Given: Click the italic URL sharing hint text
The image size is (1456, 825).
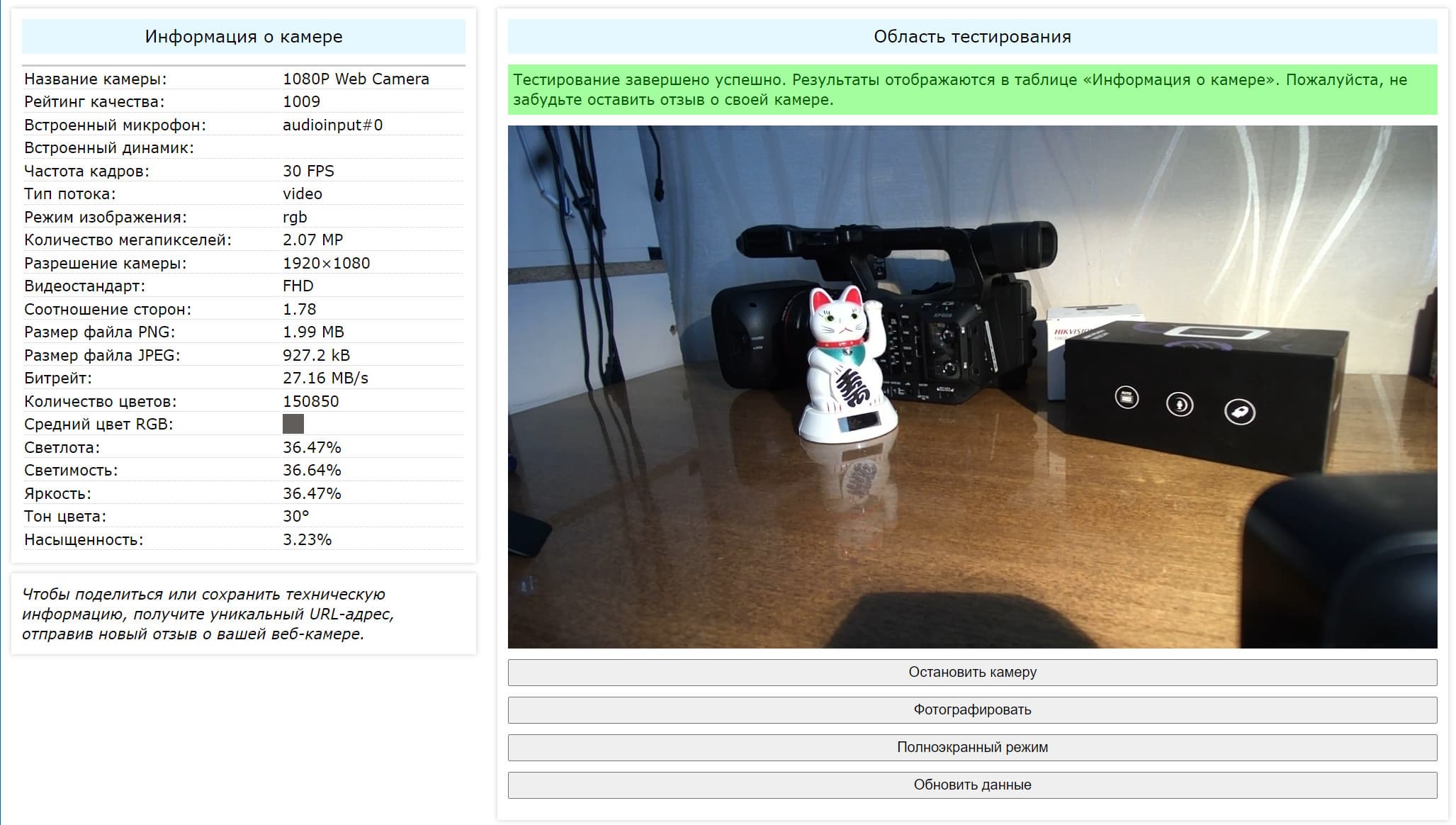Looking at the screenshot, I should click(x=208, y=614).
